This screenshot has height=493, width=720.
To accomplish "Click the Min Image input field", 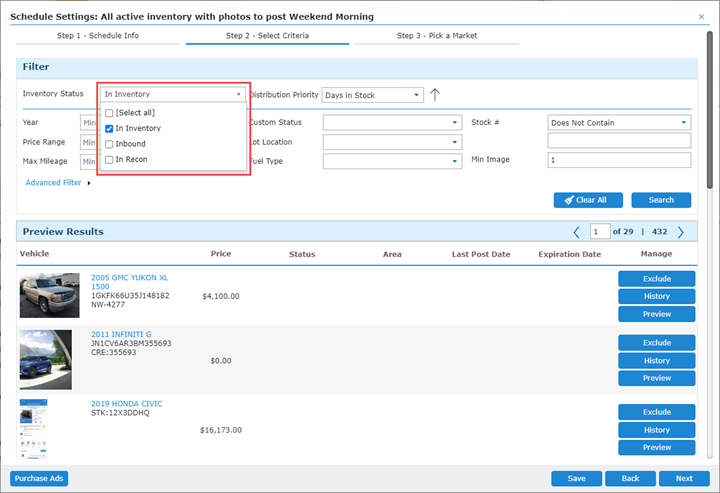I will coord(619,160).
